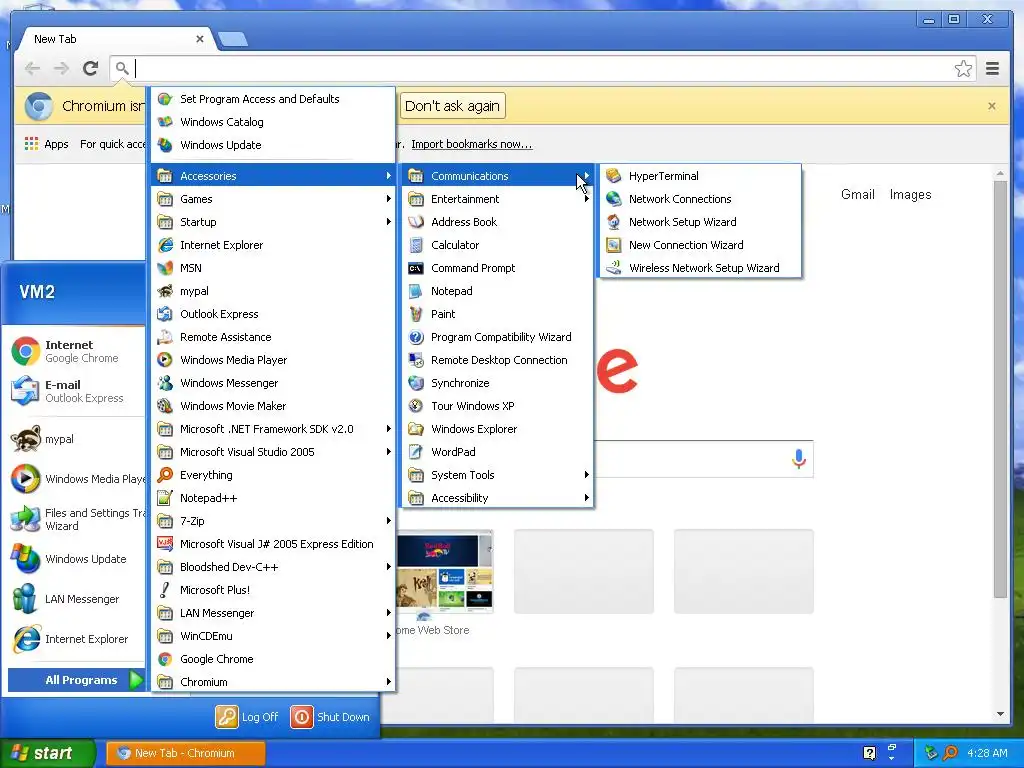Launch Command Prompt

coord(498,268)
